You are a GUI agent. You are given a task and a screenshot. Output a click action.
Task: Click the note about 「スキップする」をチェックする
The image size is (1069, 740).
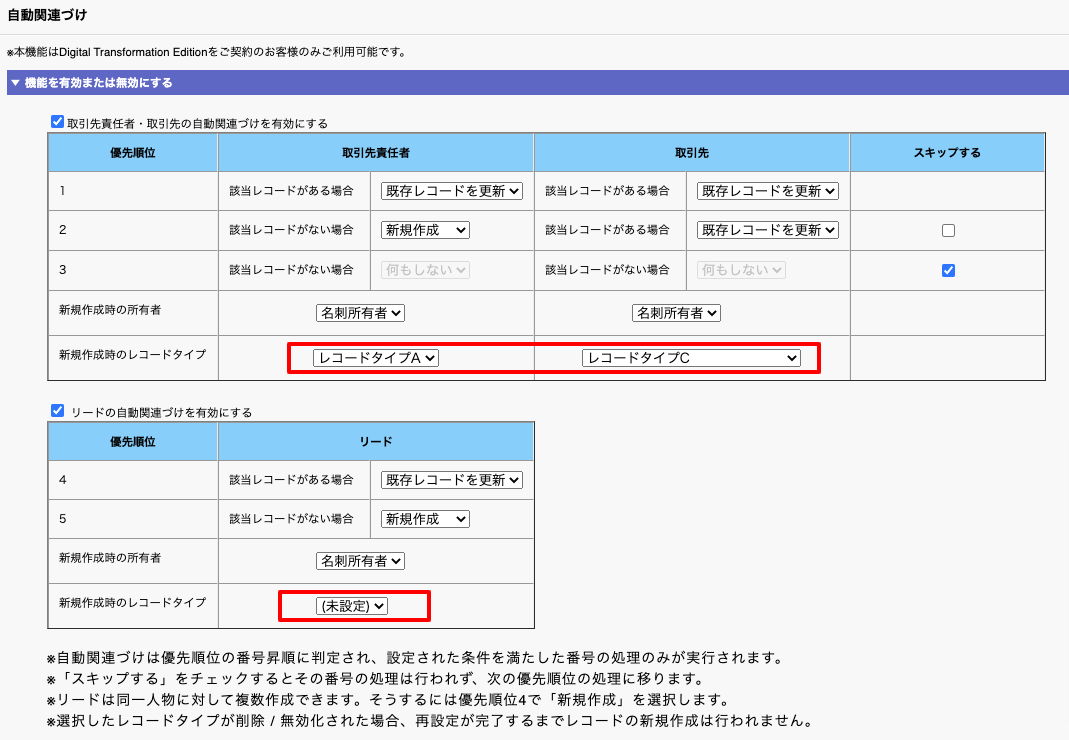coord(375,679)
